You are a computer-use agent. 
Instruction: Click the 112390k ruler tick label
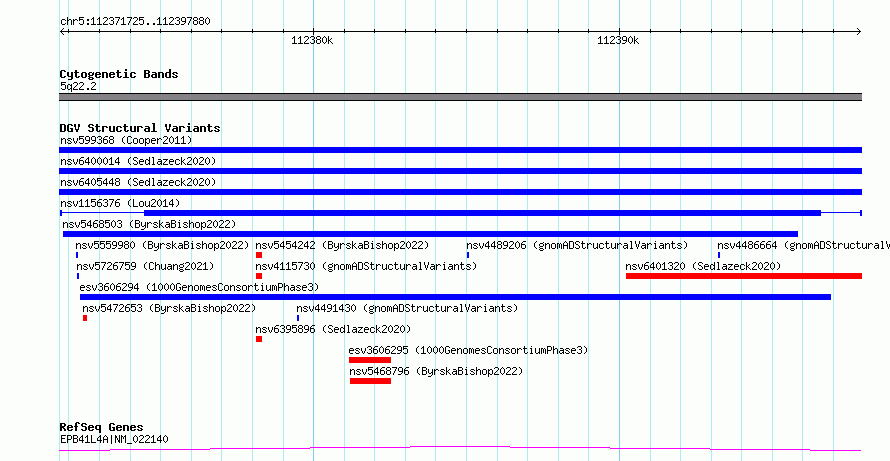[619, 40]
